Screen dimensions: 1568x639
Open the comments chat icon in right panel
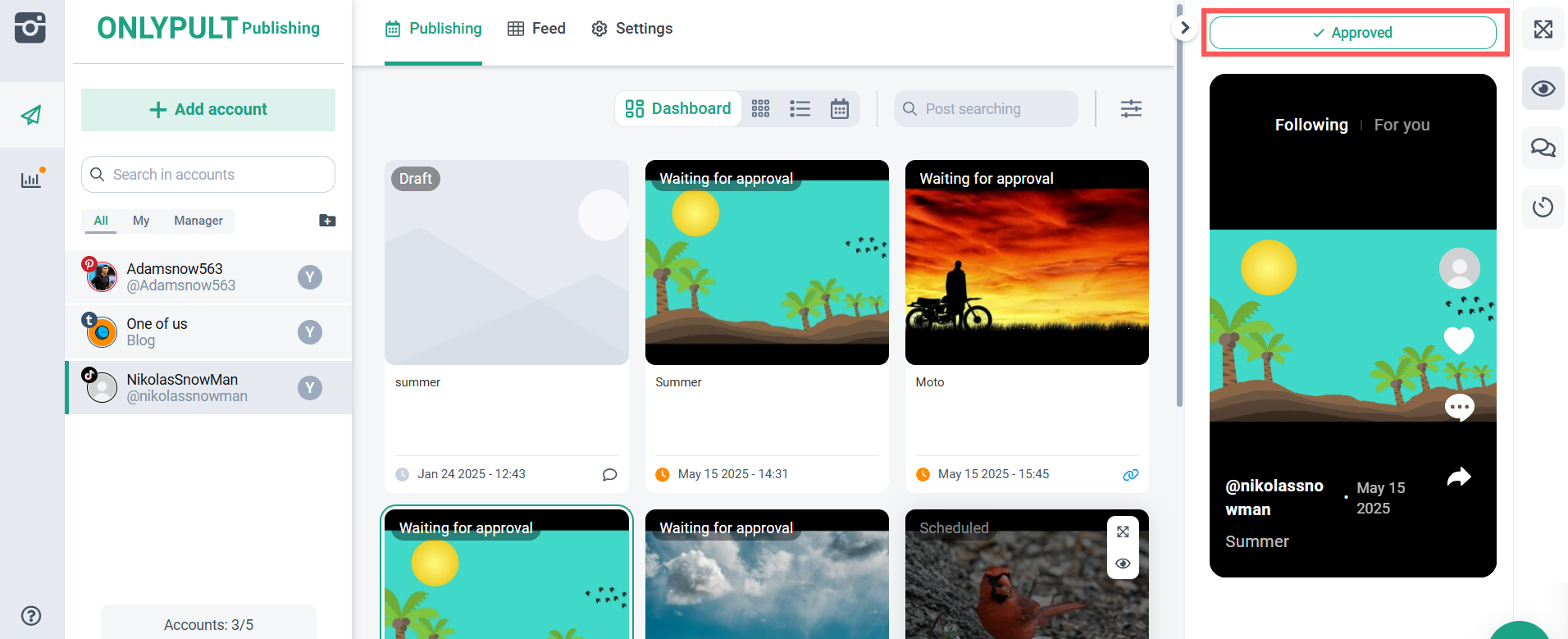coord(1543,148)
